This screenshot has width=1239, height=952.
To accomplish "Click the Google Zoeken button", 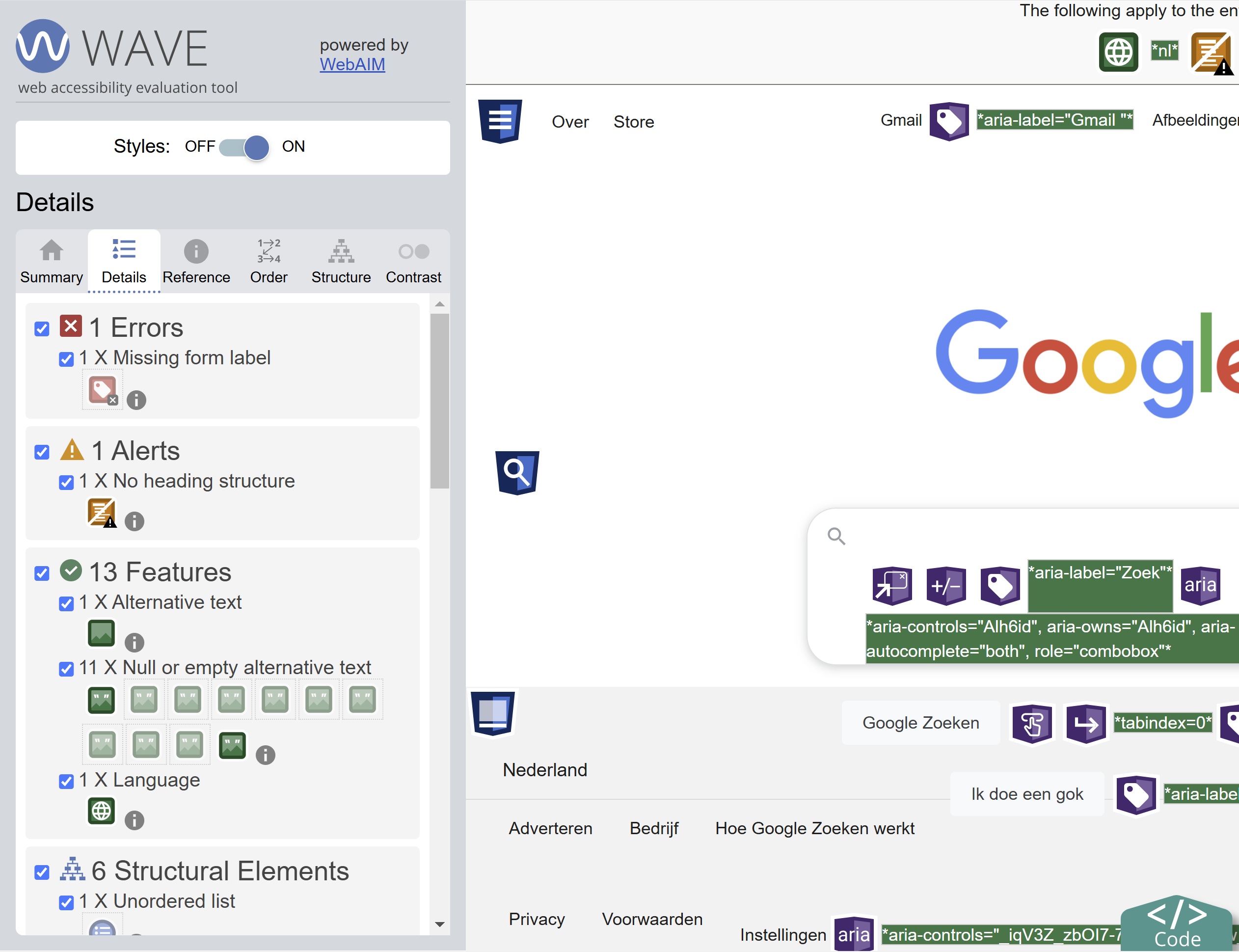I will (920, 723).
